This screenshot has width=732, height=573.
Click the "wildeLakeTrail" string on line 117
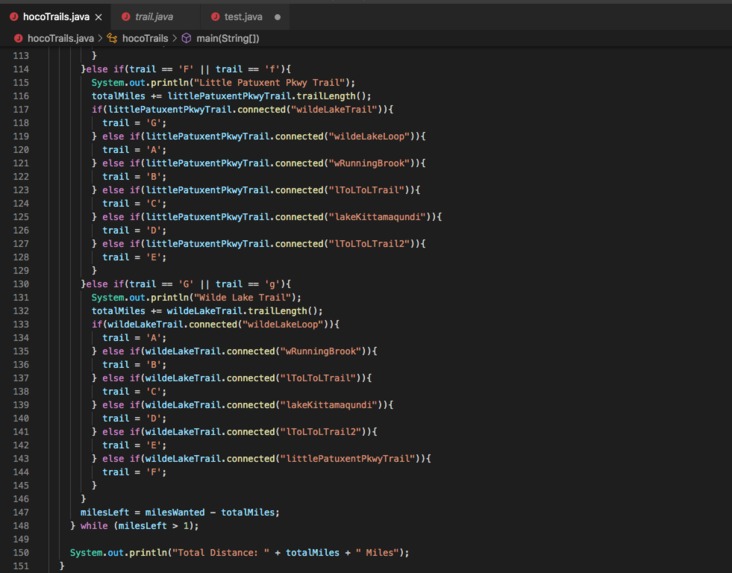click(334, 109)
